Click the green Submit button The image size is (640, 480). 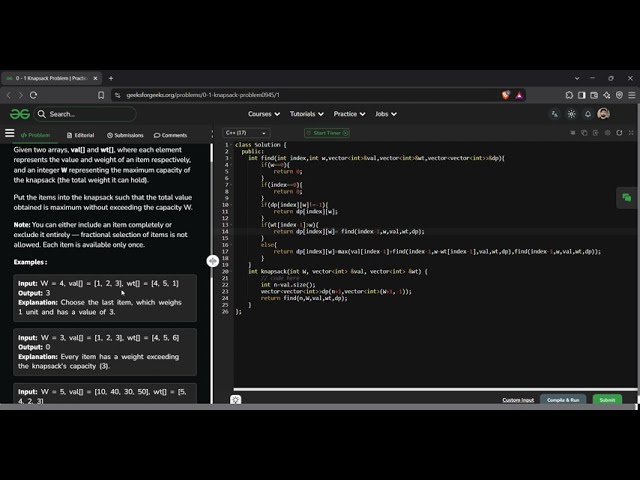click(607, 400)
